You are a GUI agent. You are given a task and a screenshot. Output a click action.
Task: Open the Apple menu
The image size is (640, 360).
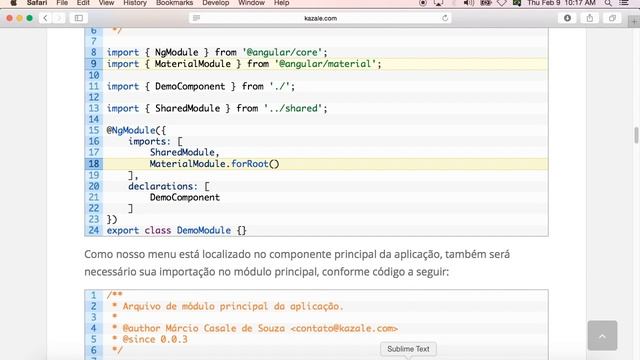tap(13, 3)
